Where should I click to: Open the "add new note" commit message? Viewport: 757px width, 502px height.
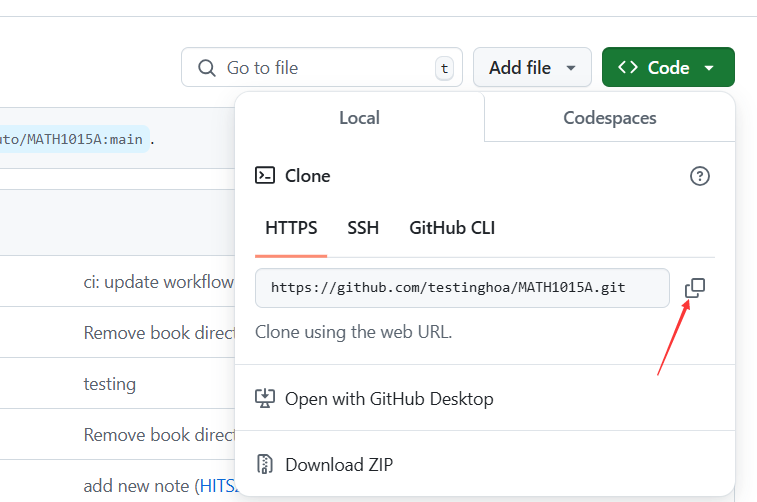point(137,486)
